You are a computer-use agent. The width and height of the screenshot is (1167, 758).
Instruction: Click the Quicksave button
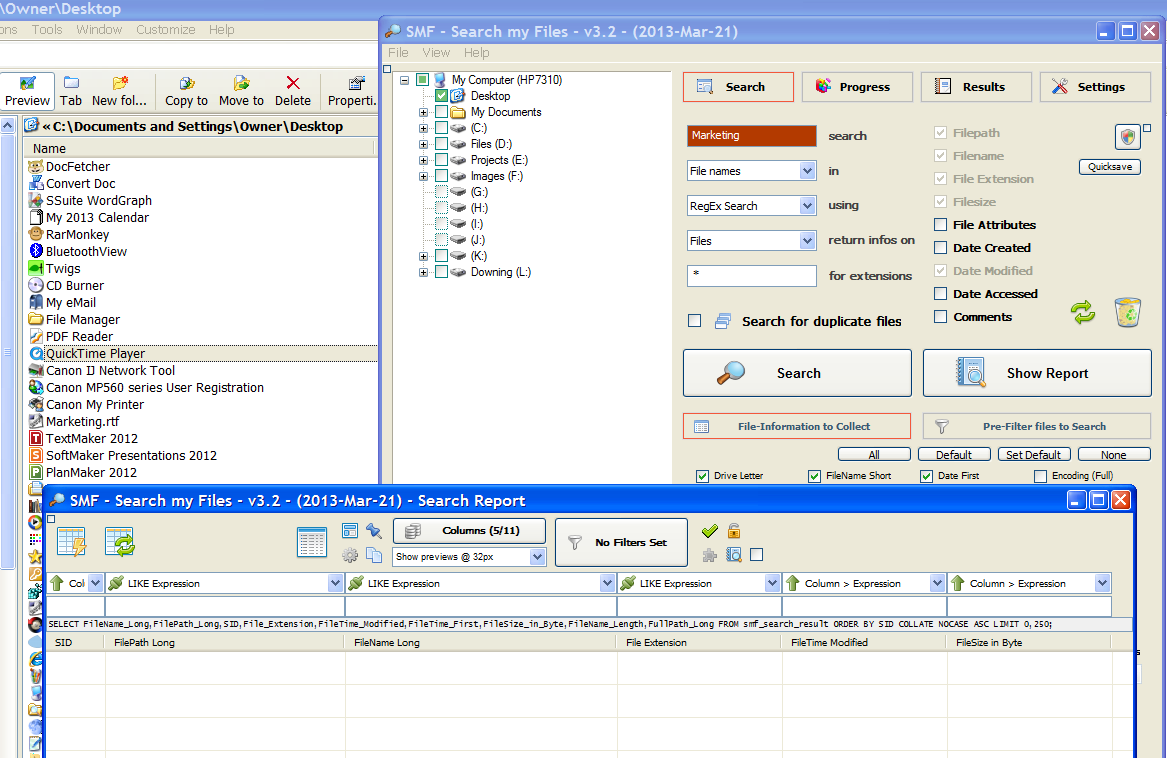point(1110,167)
